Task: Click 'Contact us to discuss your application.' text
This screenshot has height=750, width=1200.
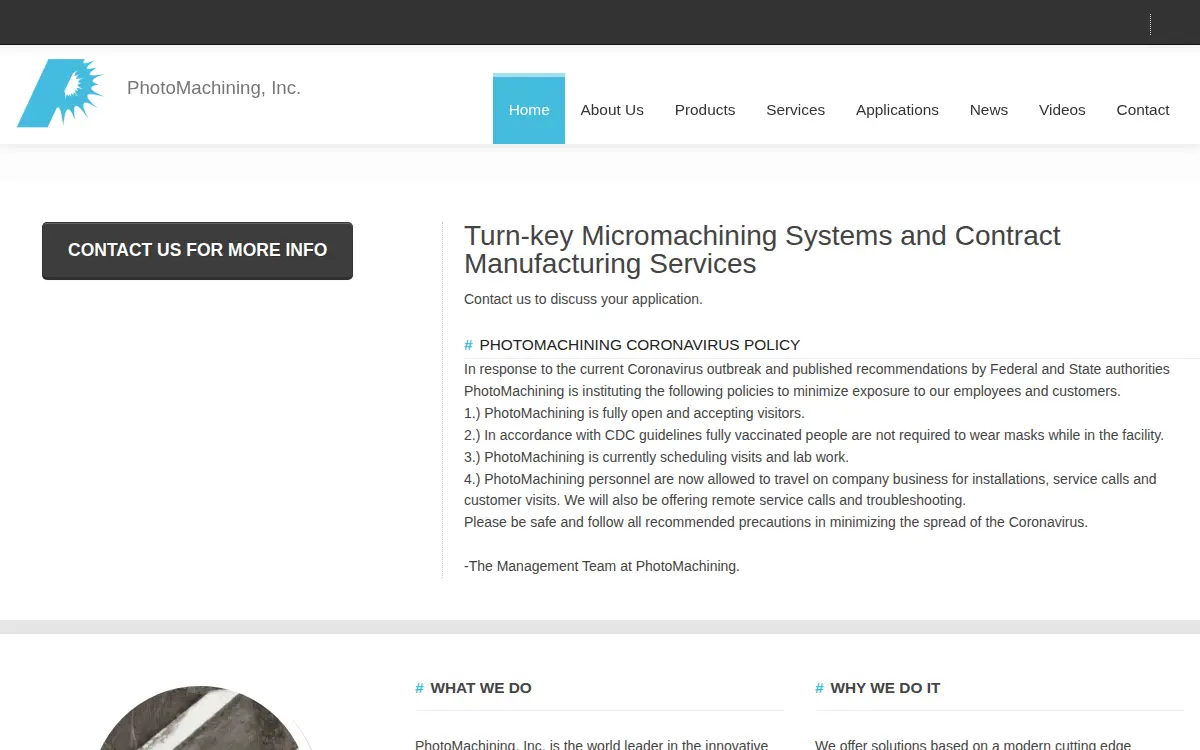Action: click(583, 299)
